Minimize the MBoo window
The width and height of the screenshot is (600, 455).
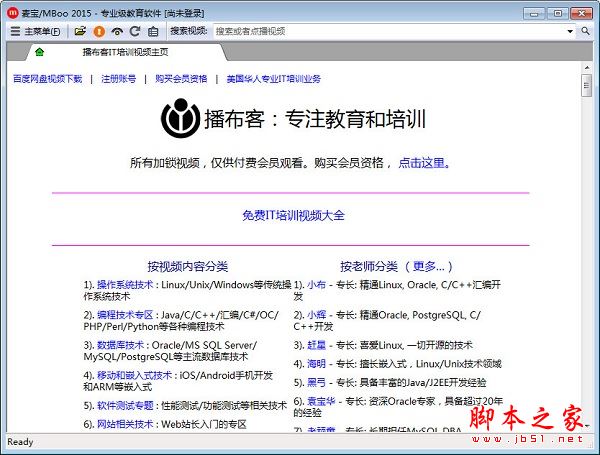[x=534, y=13]
